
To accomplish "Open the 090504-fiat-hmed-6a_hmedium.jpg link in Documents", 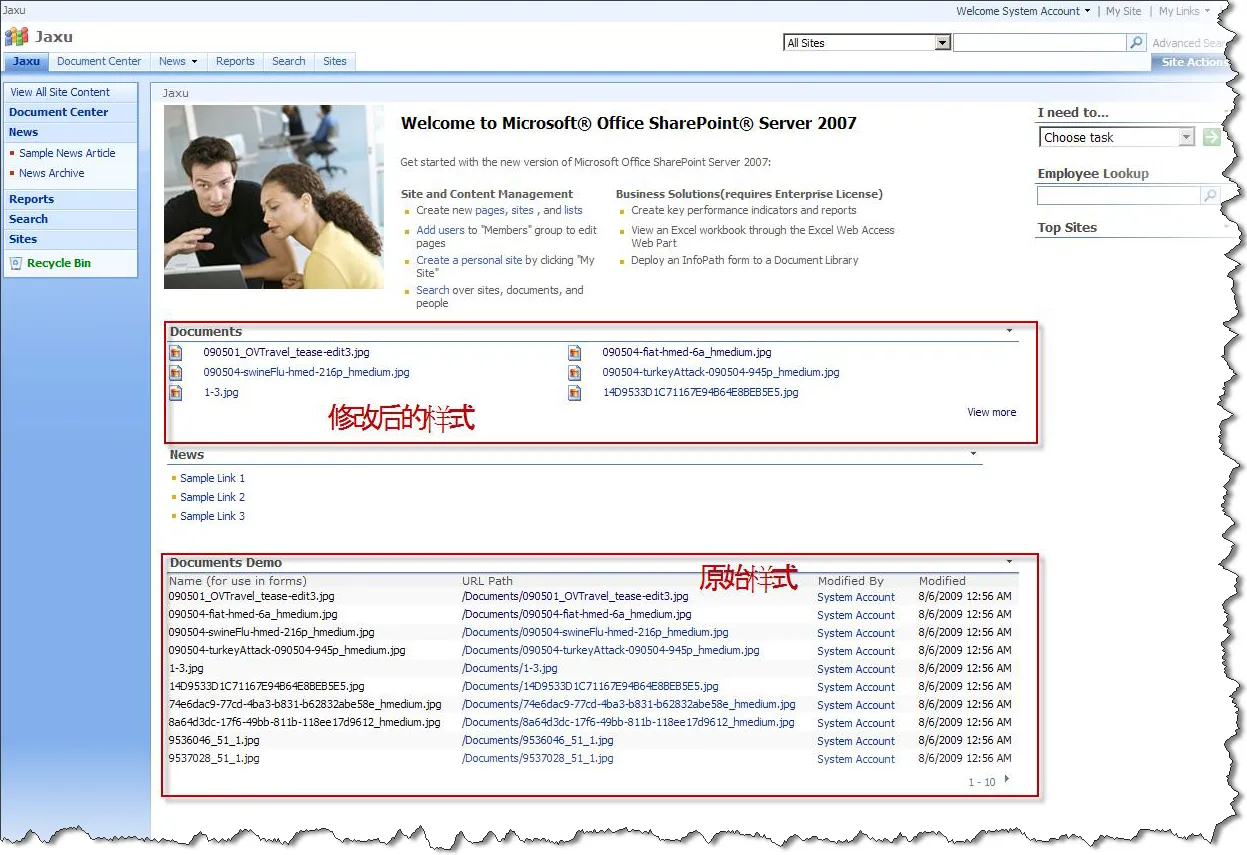I will pyautogui.click(x=686, y=352).
